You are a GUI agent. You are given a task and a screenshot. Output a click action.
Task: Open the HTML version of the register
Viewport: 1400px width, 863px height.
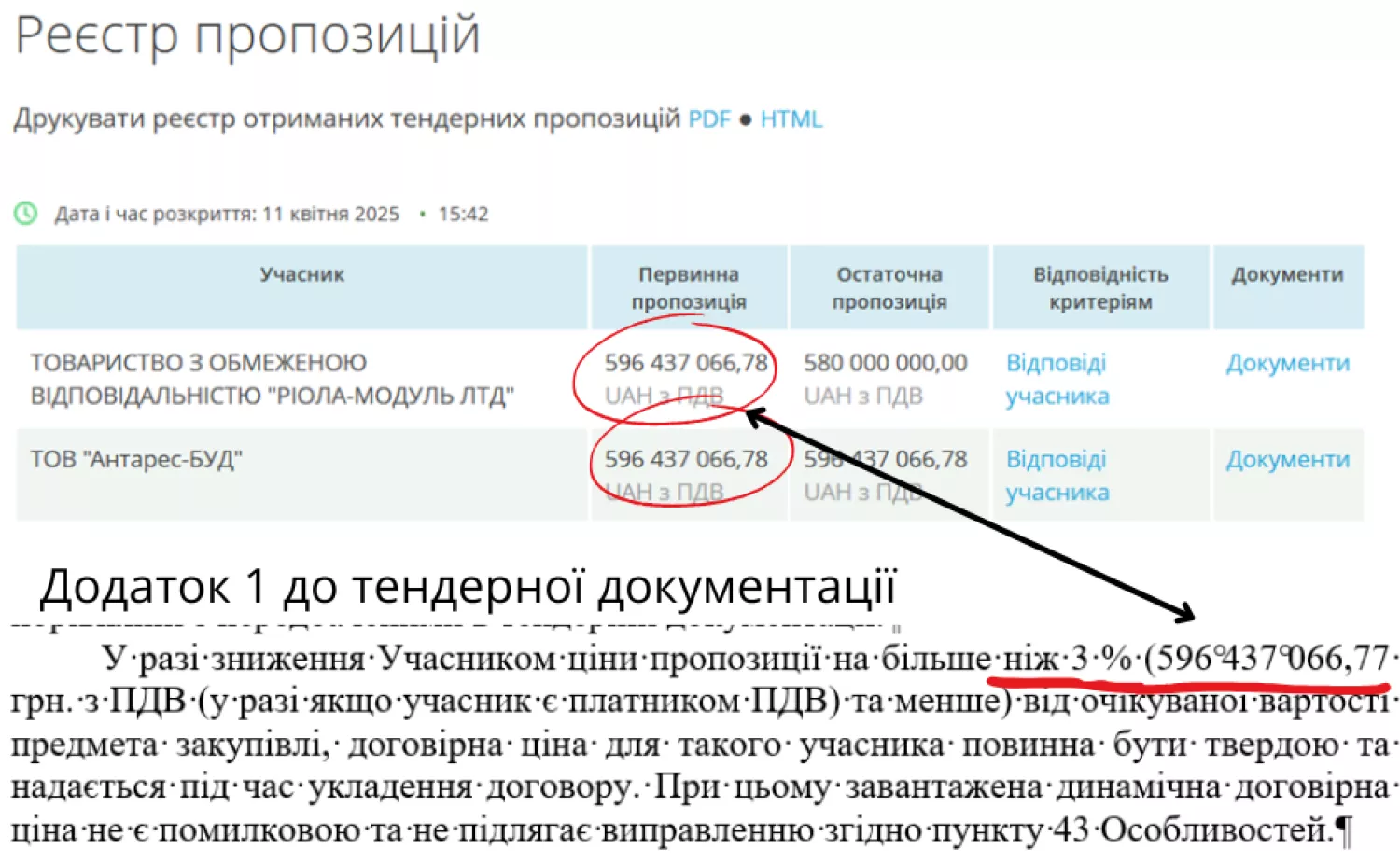click(791, 119)
